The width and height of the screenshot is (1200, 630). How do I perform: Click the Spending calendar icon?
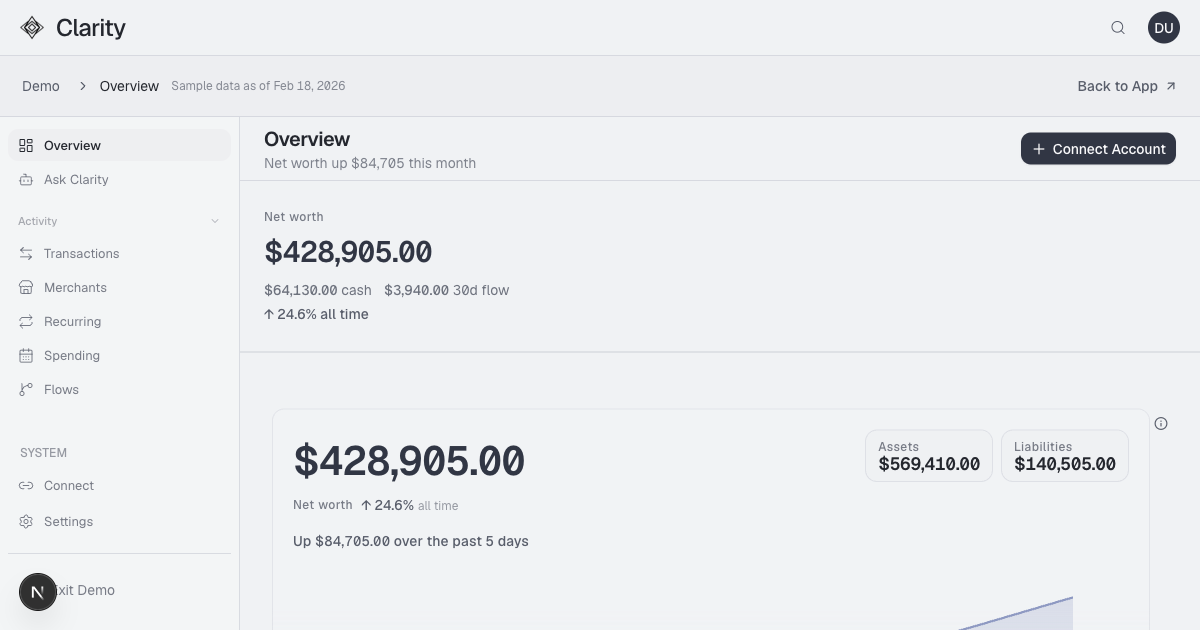click(x=26, y=356)
